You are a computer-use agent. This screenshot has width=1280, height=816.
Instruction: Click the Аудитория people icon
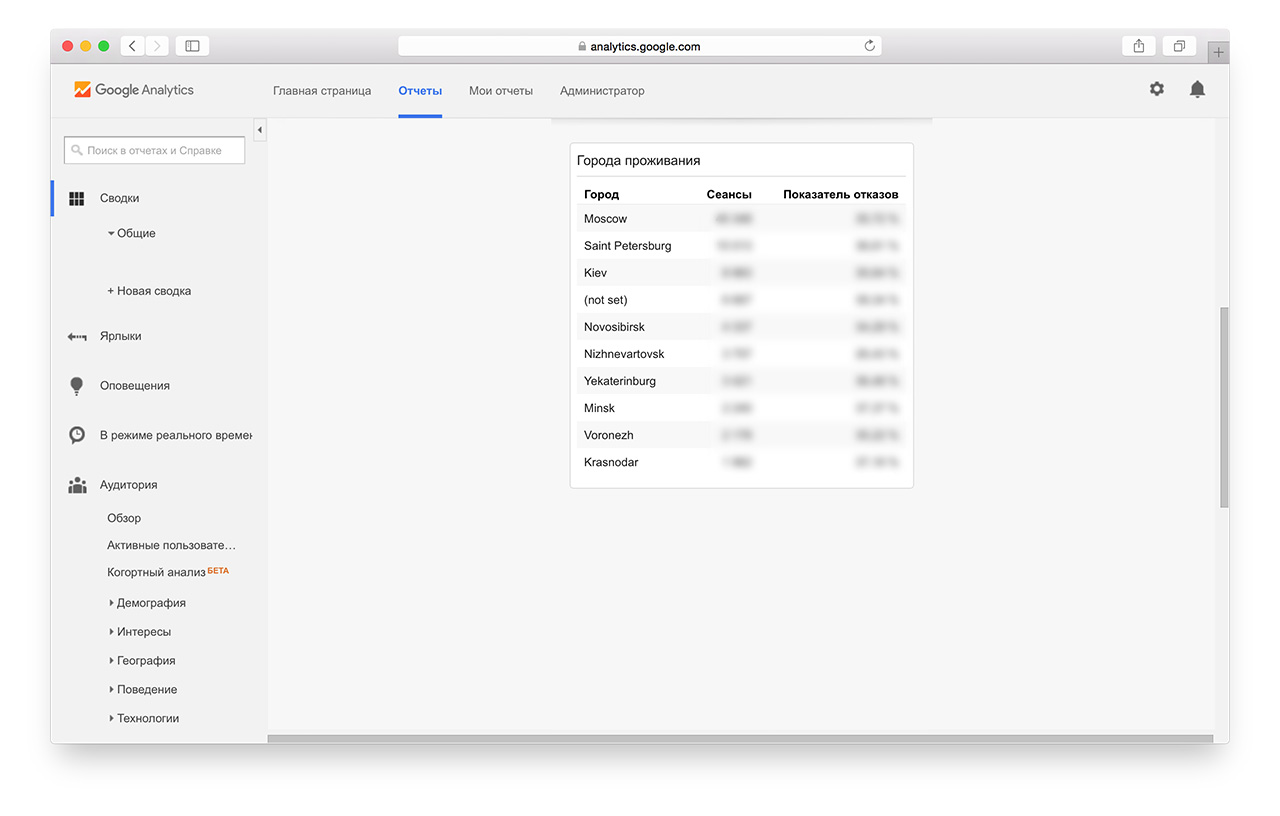pos(77,485)
